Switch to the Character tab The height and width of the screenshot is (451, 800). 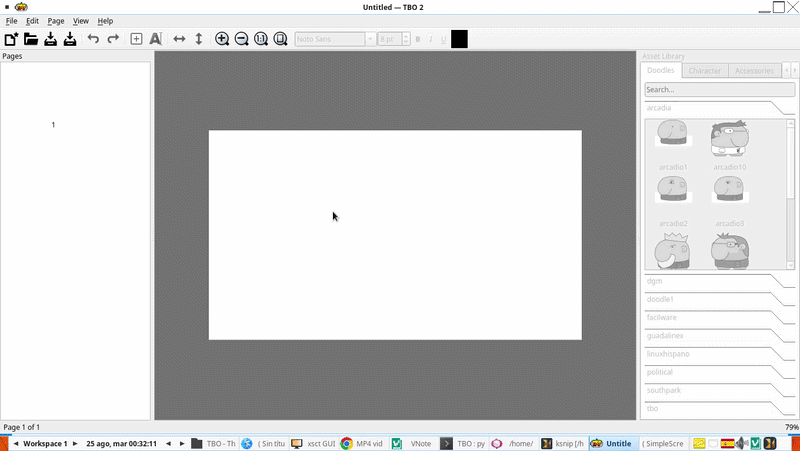705,71
